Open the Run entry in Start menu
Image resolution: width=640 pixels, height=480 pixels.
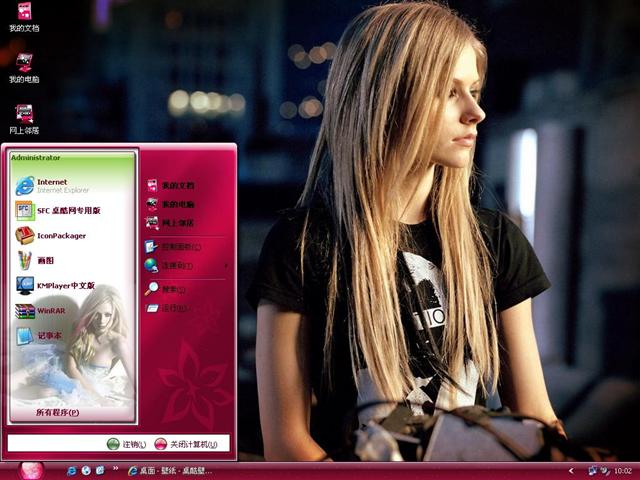[167, 308]
